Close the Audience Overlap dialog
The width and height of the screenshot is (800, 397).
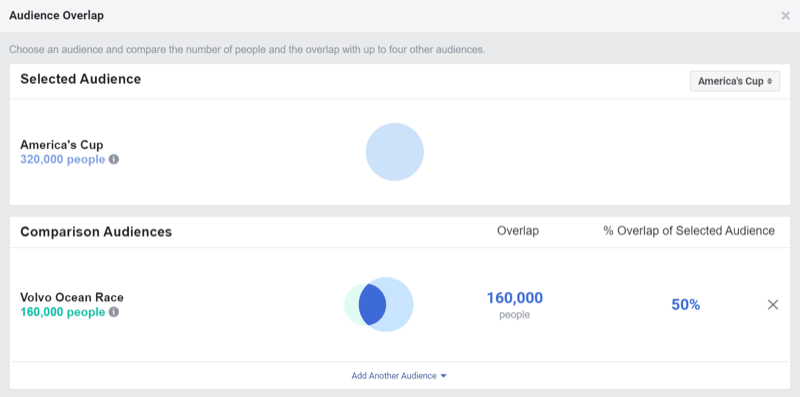[785, 16]
